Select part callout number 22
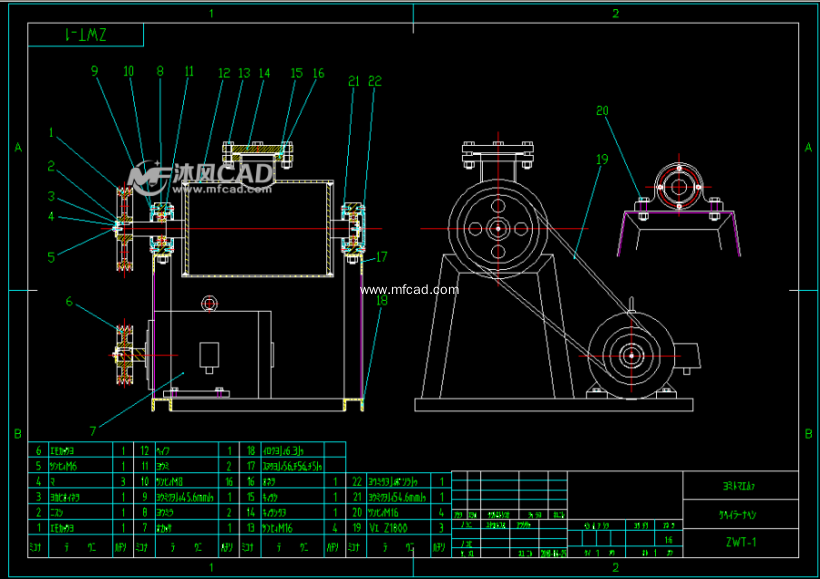Screen dimensions: 820x579 click(375, 80)
